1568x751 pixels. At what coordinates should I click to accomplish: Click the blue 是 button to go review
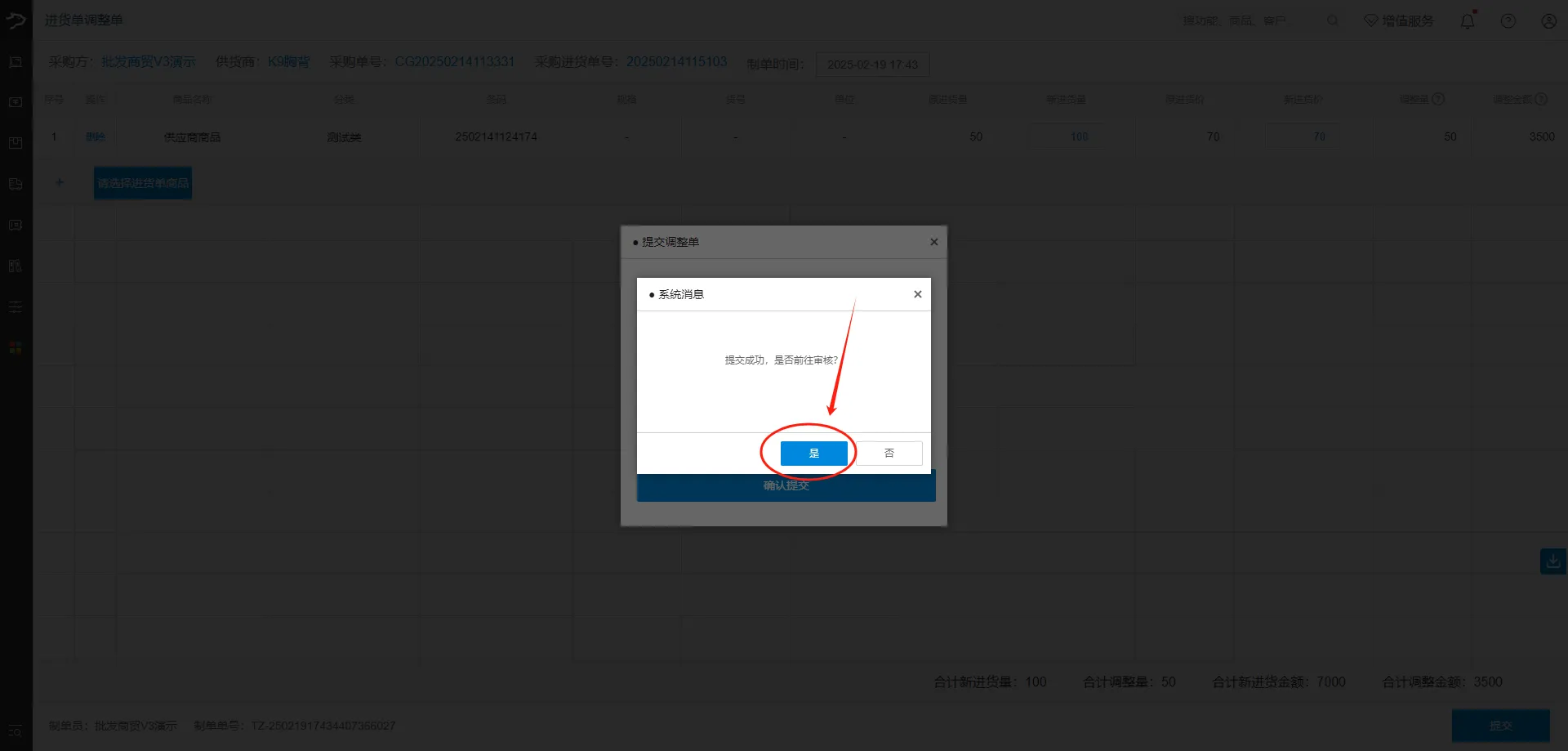[x=813, y=454]
